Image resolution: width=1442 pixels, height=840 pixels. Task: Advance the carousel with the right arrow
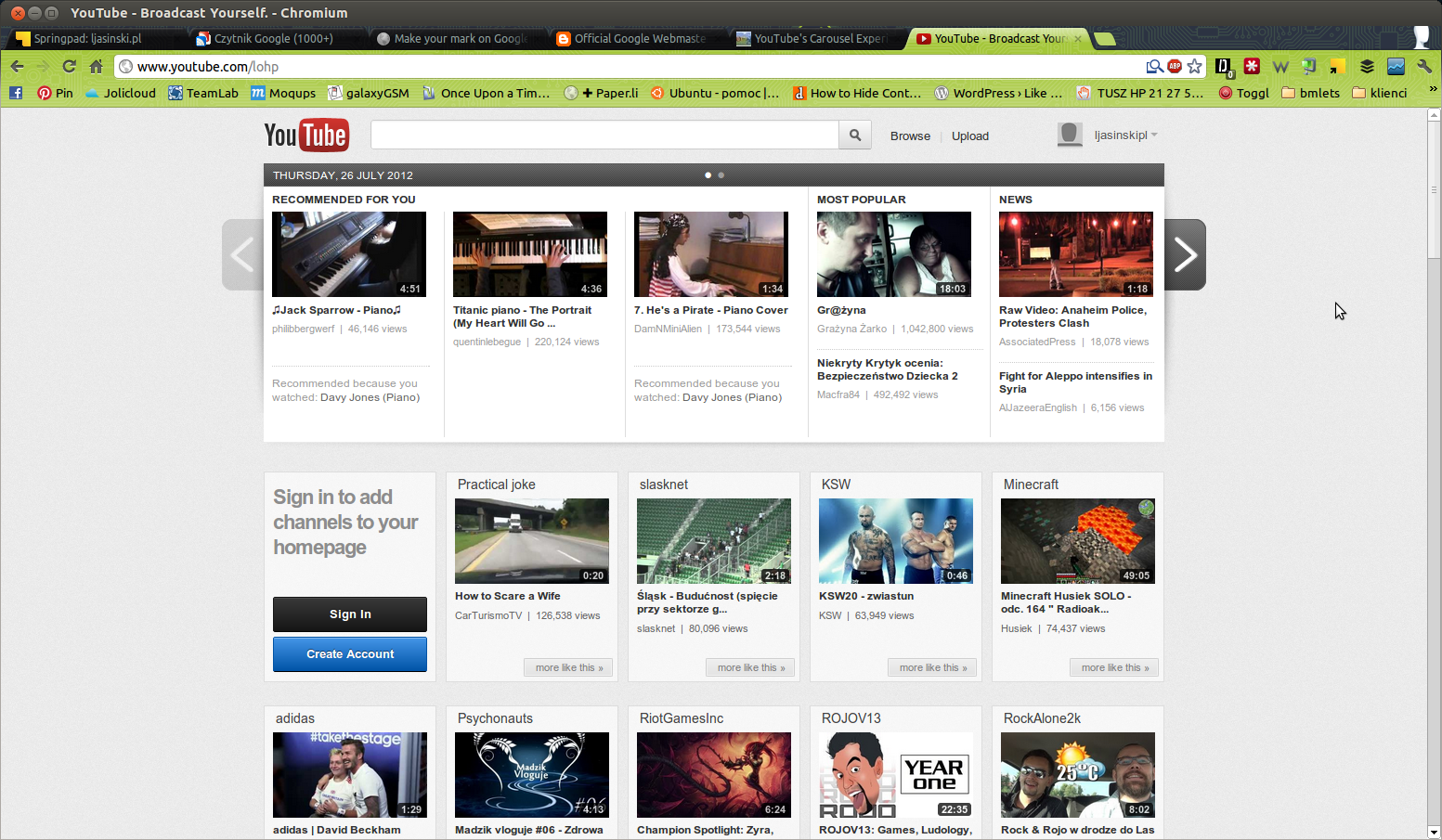[x=1186, y=254]
